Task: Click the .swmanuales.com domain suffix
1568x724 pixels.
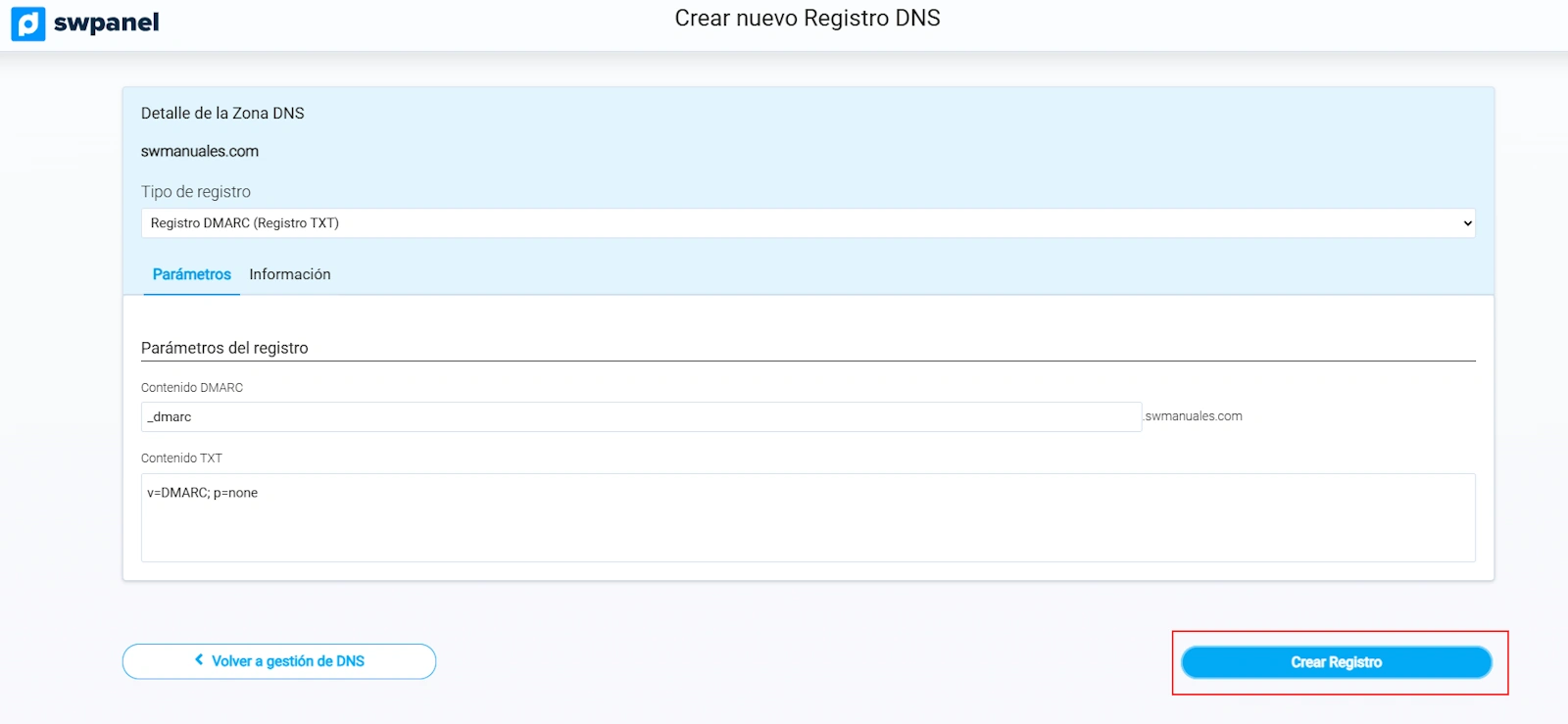Action: 1193,416
